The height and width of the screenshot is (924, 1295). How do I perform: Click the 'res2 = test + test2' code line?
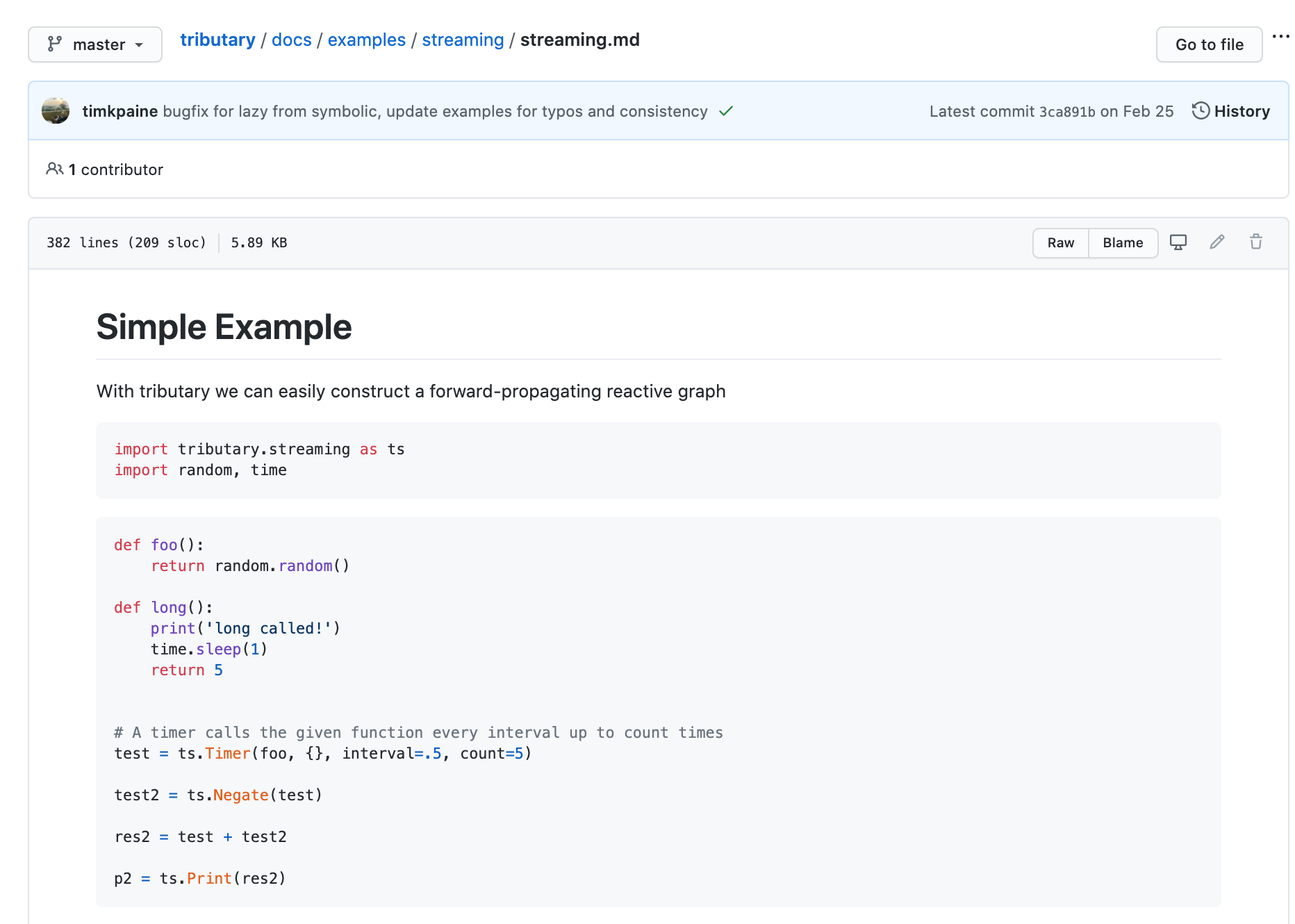click(201, 837)
